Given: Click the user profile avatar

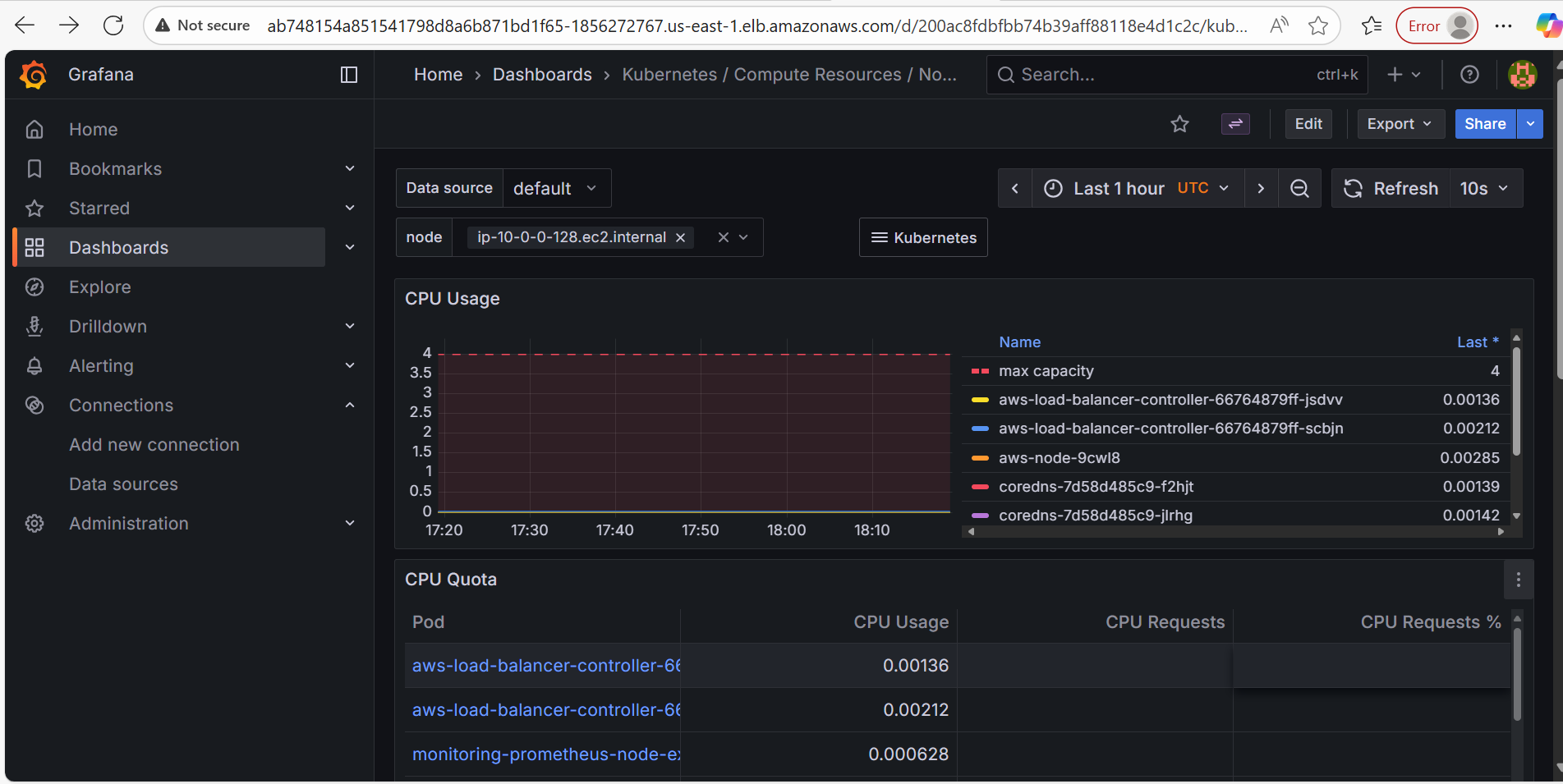Looking at the screenshot, I should click(1522, 75).
